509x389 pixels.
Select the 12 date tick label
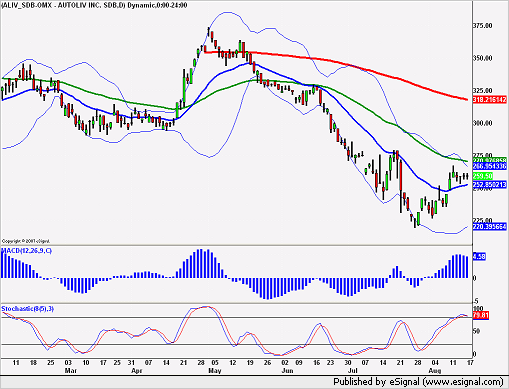[233, 362]
